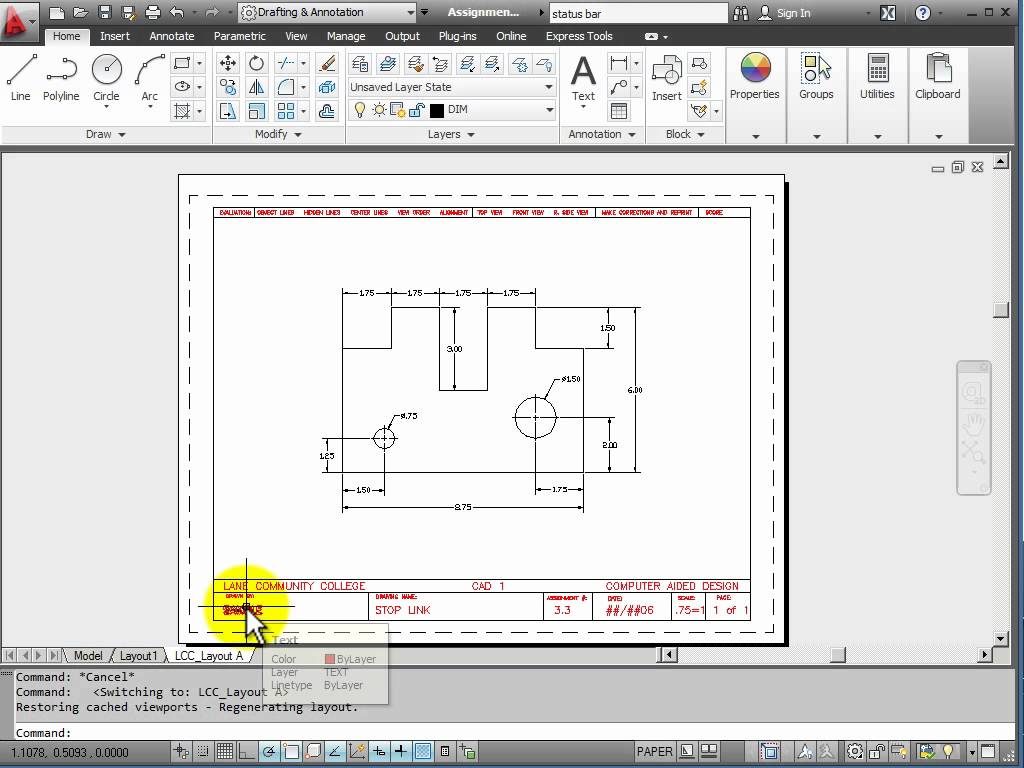Toggle Snap Mode in status bar
This screenshot has height=768, width=1024.
tap(202, 752)
